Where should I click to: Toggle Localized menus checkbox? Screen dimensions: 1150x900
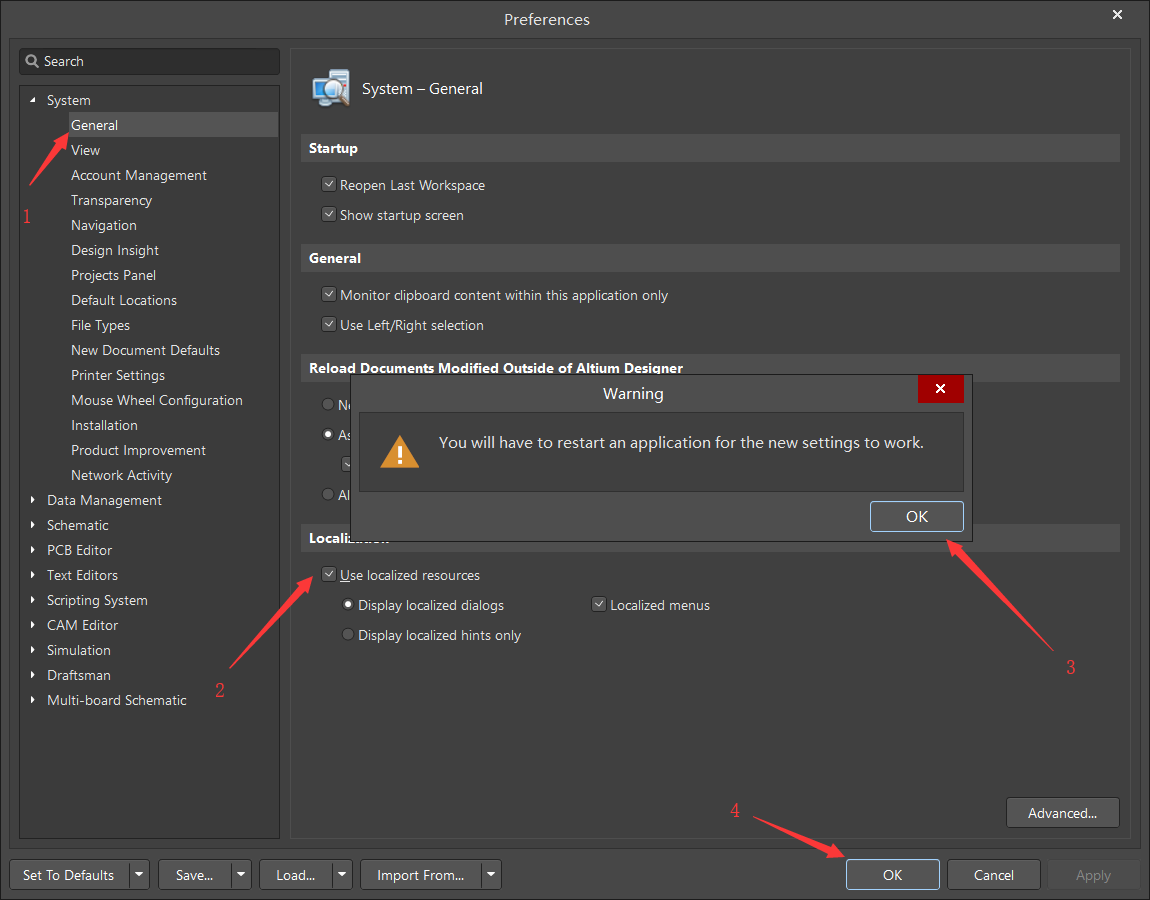(598, 604)
